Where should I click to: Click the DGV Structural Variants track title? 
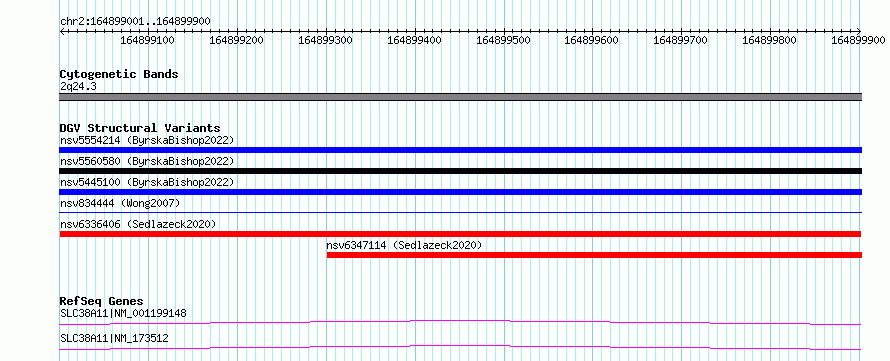[140, 128]
